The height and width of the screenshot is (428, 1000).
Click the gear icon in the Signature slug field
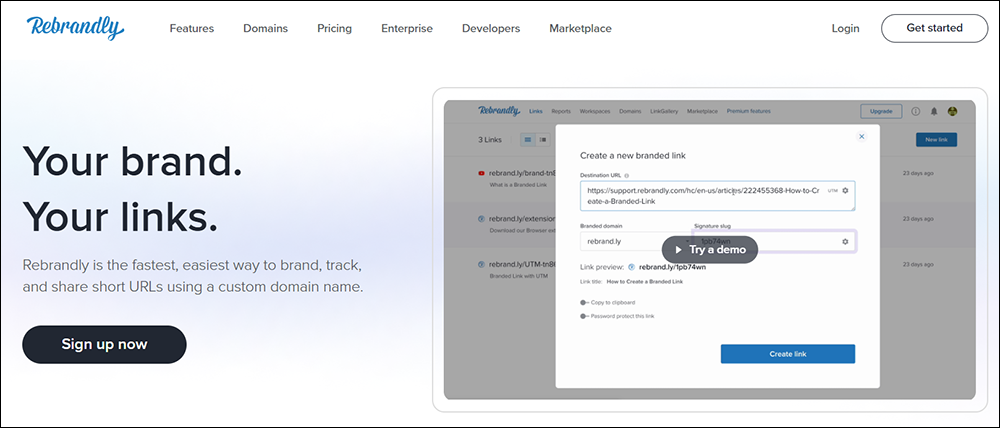click(846, 242)
